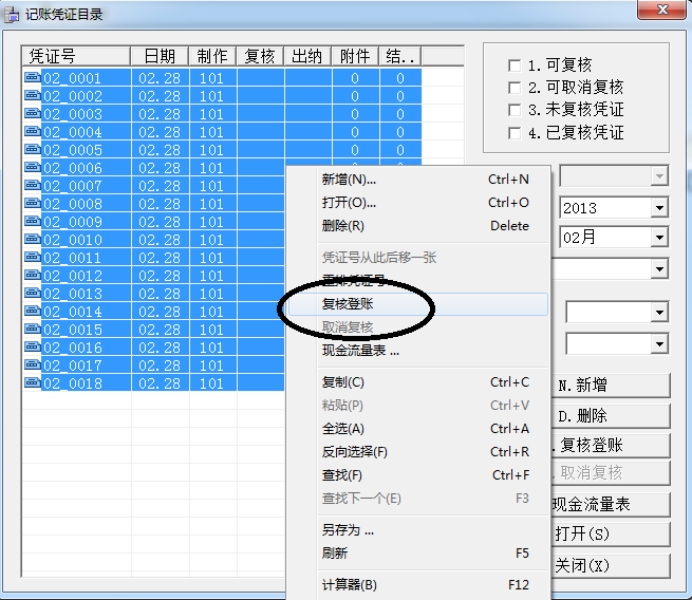Image resolution: width=692 pixels, height=600 pixels.
Task: Click the 记账凭证目录 title bar icon
Action: (11, 15)
